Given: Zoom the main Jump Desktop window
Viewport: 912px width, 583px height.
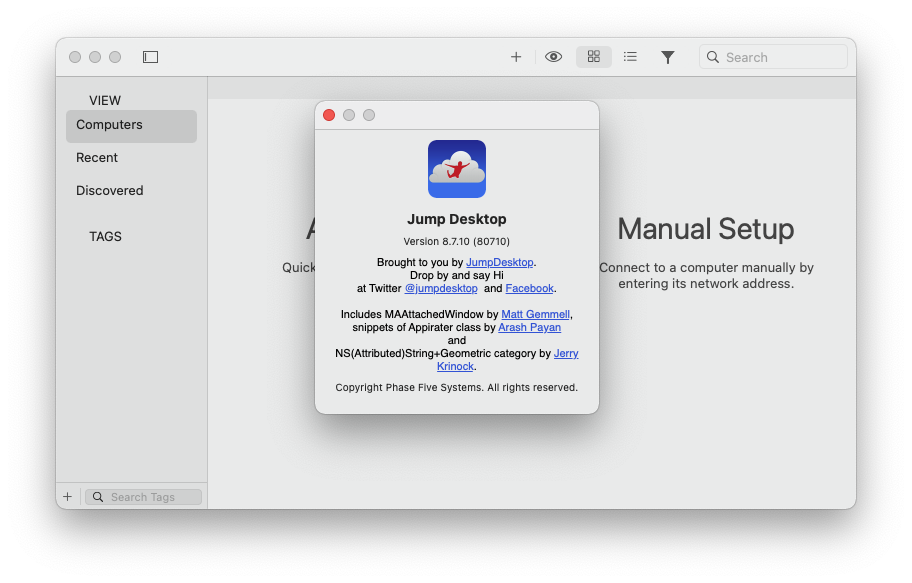Looking at the screenshot, I should [115, 57].
